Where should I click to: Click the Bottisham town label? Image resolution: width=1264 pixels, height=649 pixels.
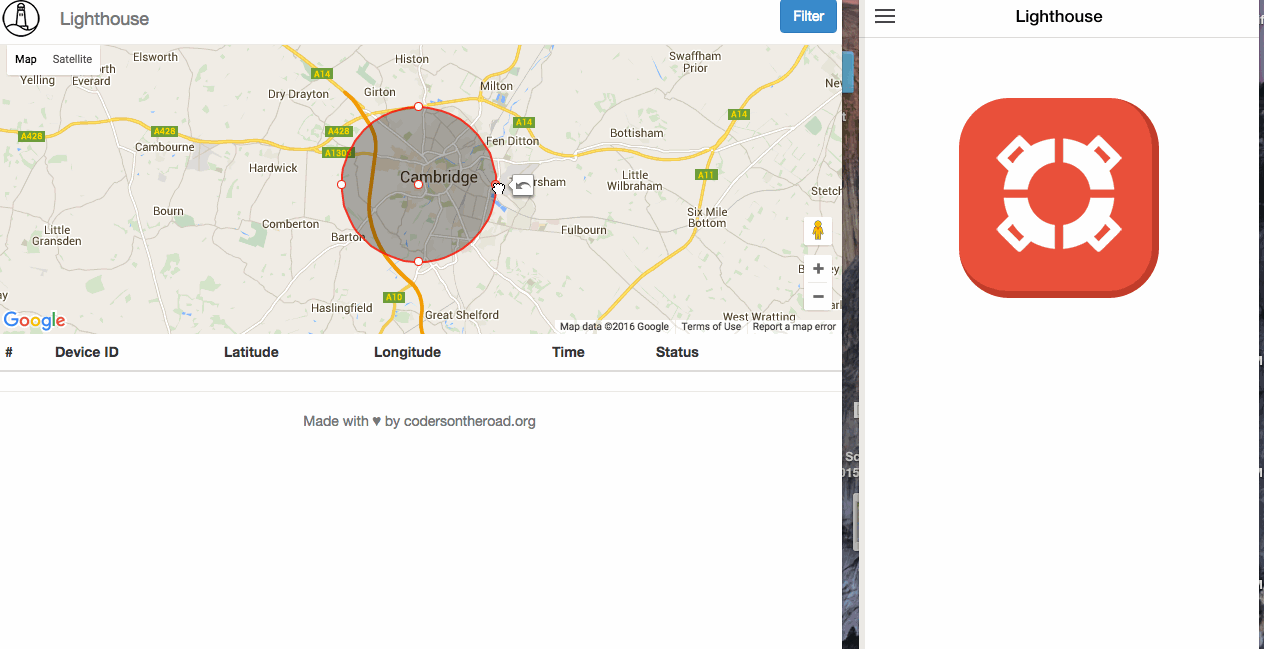click(x=636, y=133)
